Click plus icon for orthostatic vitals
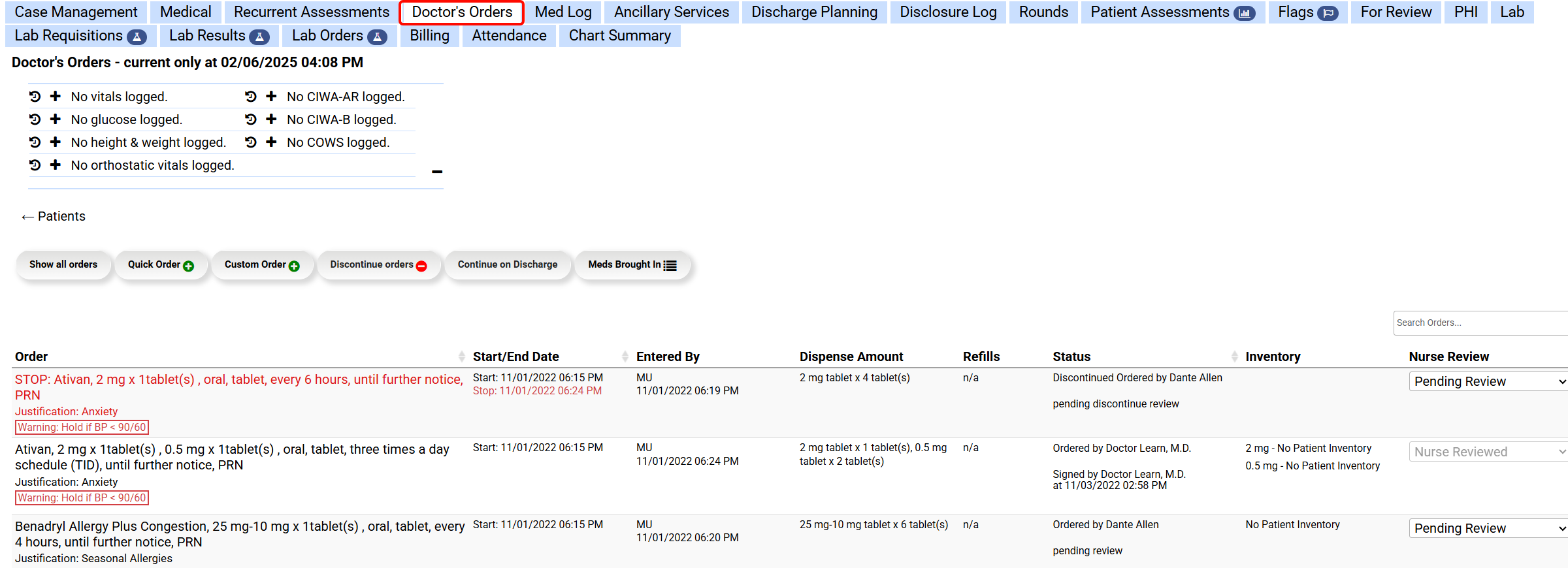Viewport: 1568px width, 568px height. click(x=56, y=165)
